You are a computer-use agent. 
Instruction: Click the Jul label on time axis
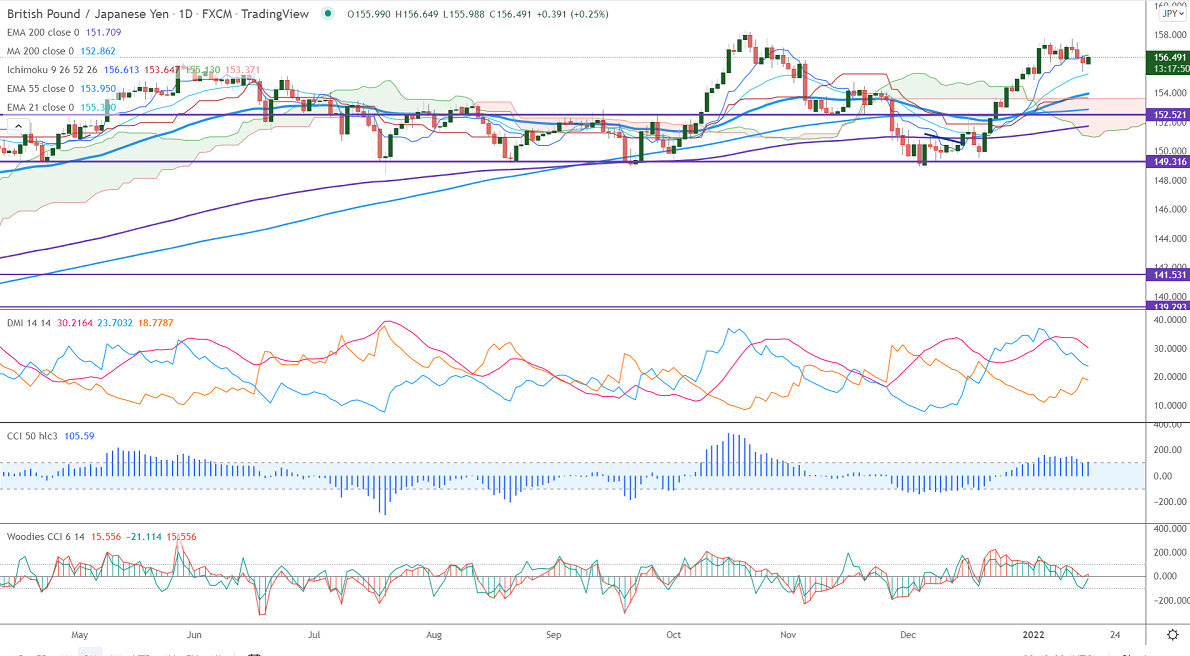(x=314, y=635)
